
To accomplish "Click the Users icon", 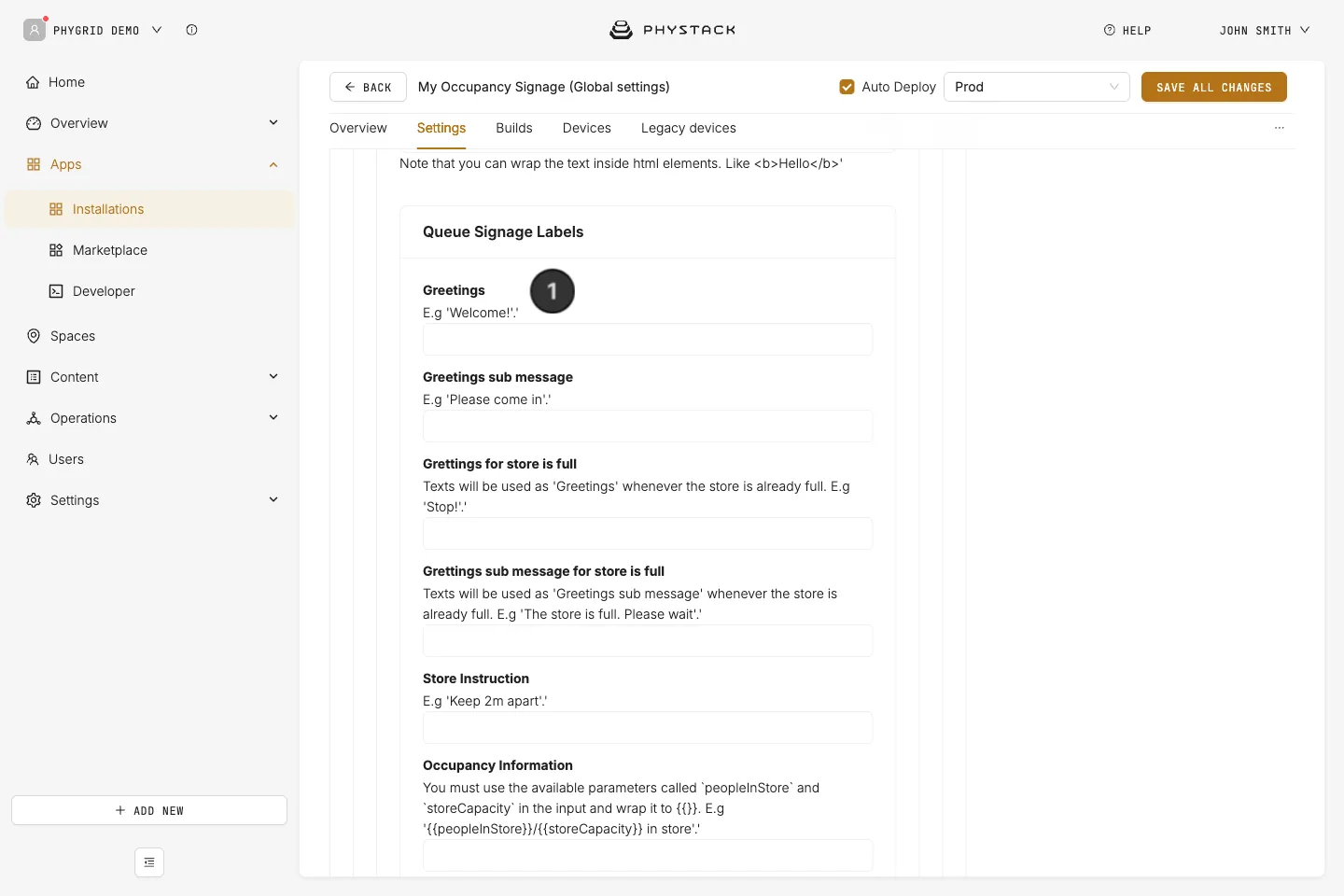I will [x=33, y=459].
